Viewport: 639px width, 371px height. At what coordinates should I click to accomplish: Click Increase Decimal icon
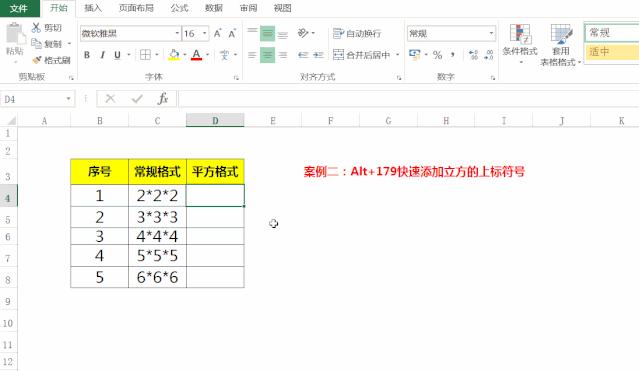(474, 55)
